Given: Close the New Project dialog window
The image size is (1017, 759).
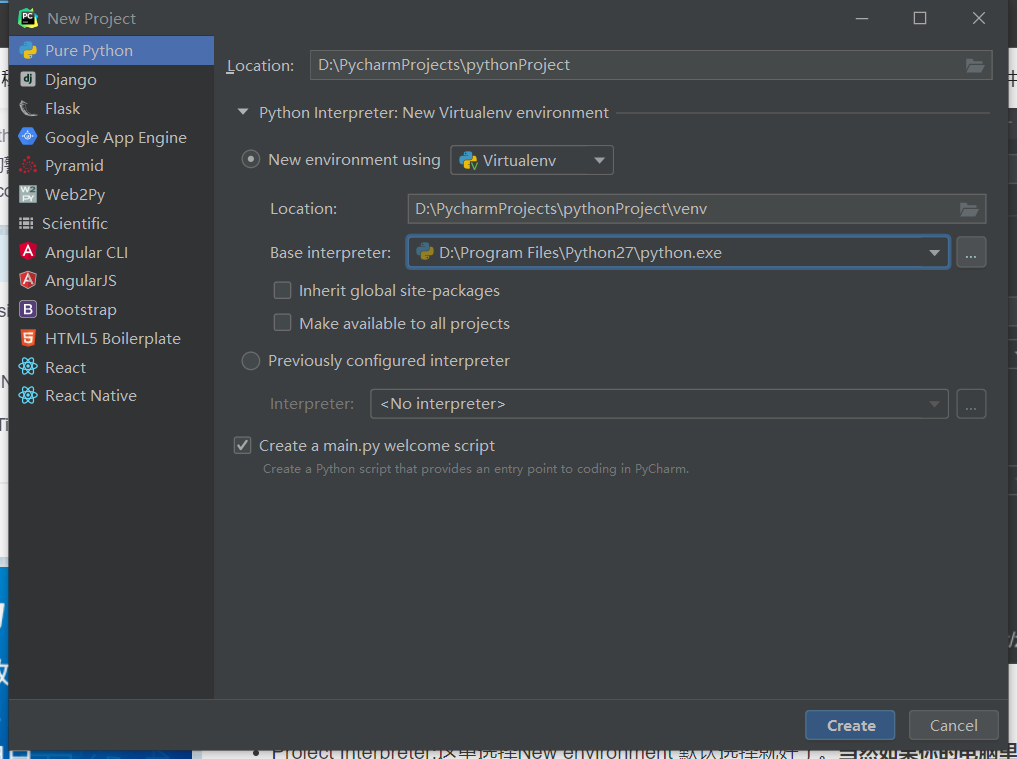Looking at the screenshot, I should coord(979,18).
